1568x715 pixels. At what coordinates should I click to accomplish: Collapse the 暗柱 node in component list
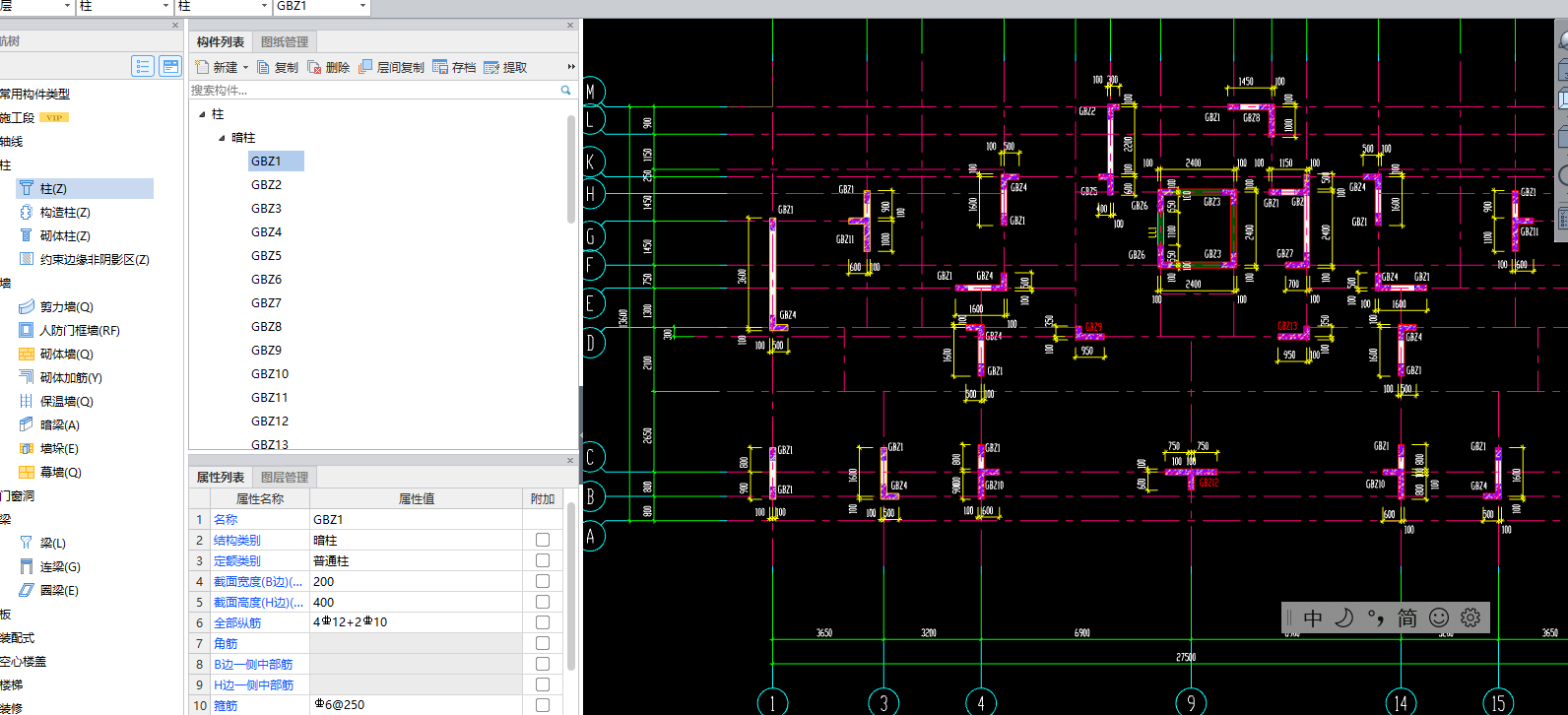222,138
